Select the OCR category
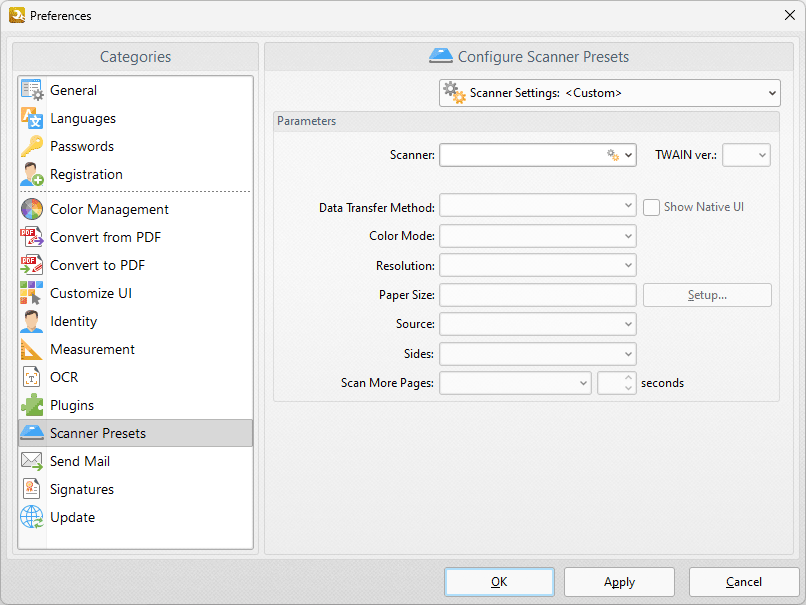The image size is (806, 605). click(x=136, y=377)
